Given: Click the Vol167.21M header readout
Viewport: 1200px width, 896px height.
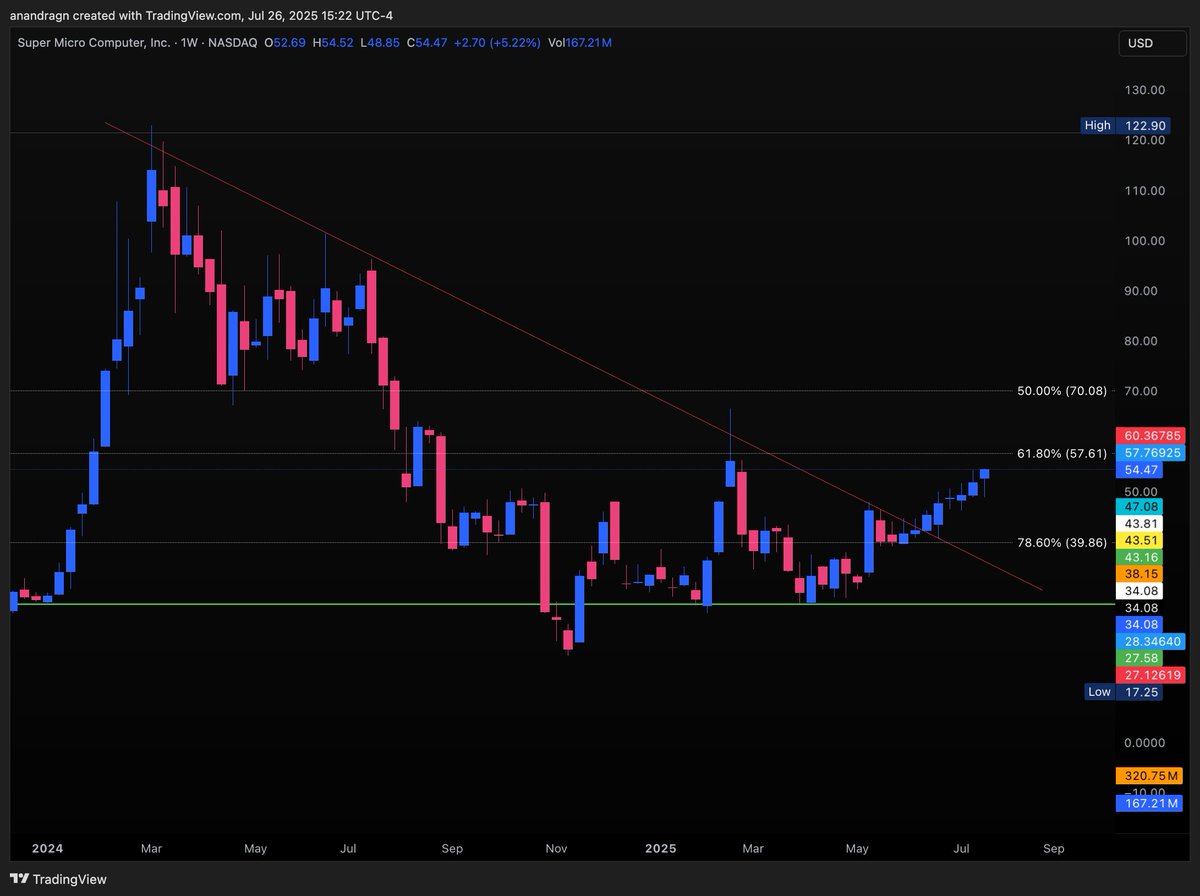Looking at the screenshot, I should point(580,43).
